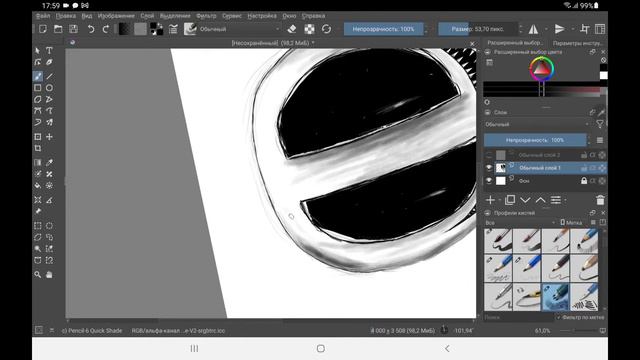This screenshot has height=360, width=640.
Task: Switch to Параметры инструмента tab
Action: point(578,43)
